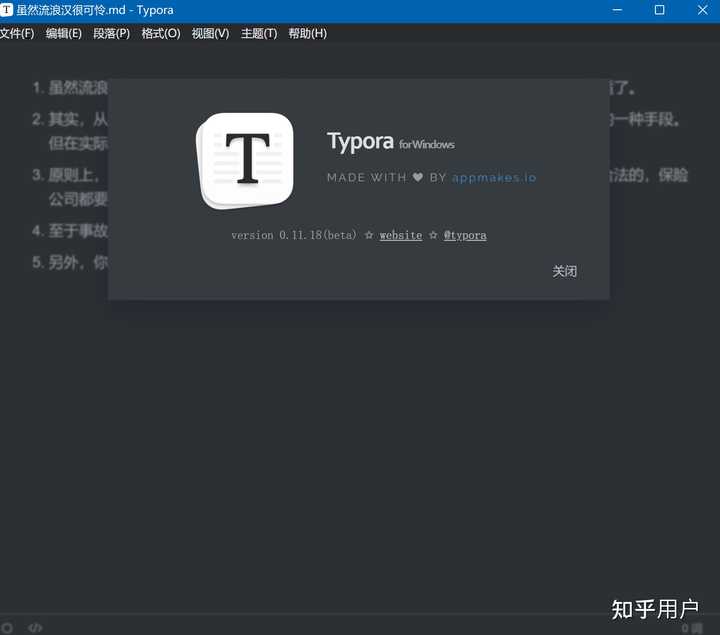This screenshot has width=720, height=635.
Task: Maximize the Typora window
Action: pyautogui.click(x=659, y=10)
